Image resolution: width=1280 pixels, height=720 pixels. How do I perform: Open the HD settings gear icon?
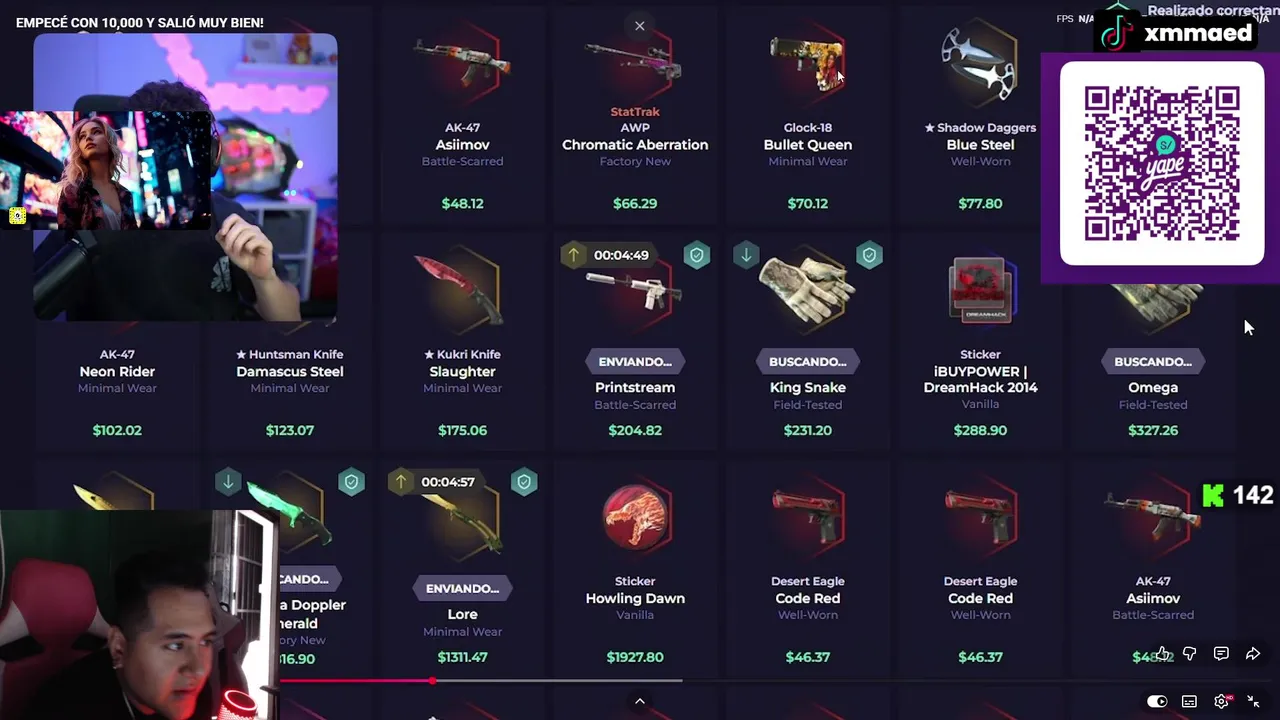(x=1222, y=702)
